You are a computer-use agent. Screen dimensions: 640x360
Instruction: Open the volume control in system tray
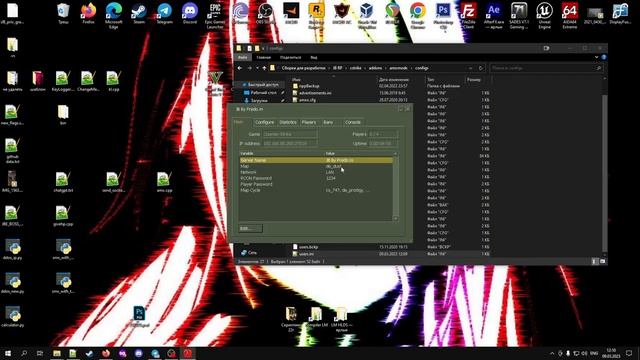pos(584,353)
